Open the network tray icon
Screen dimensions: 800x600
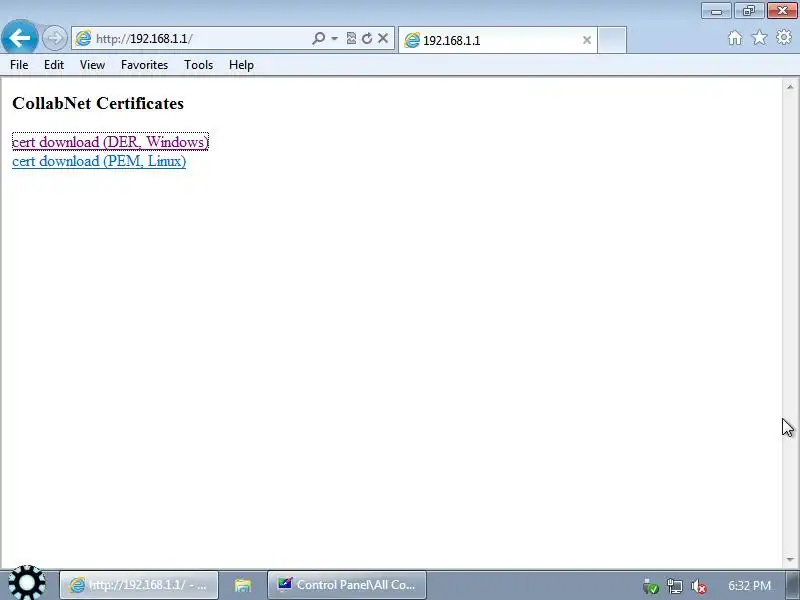tap(674, 586)
